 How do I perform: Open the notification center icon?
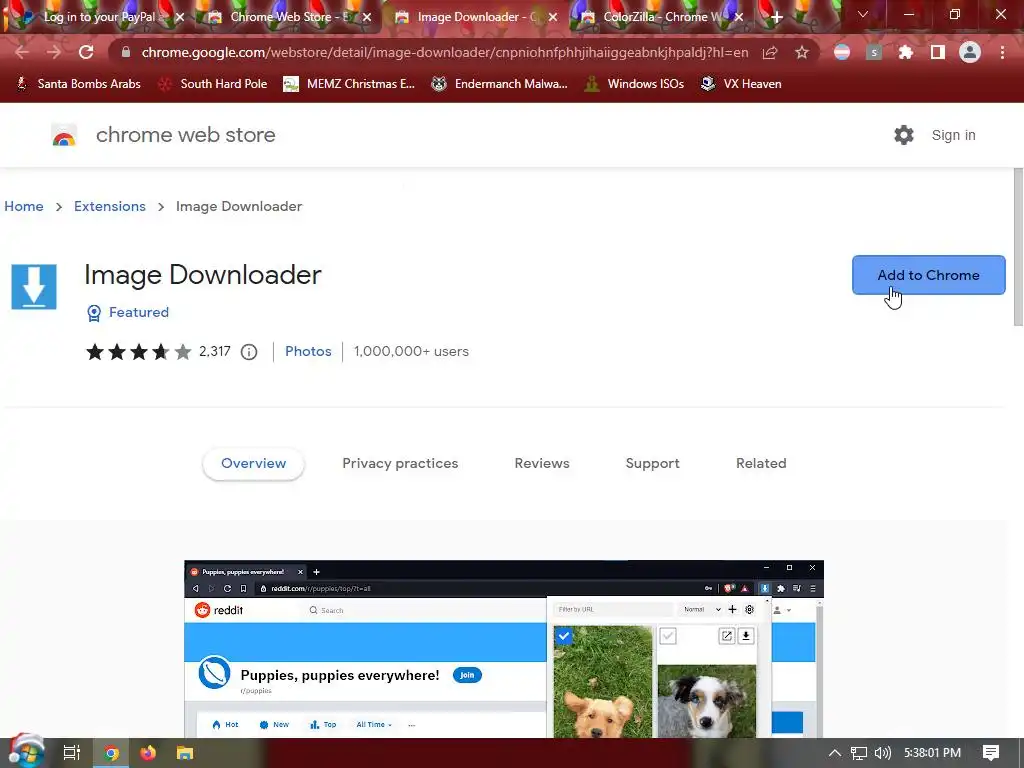click(991, 753)
